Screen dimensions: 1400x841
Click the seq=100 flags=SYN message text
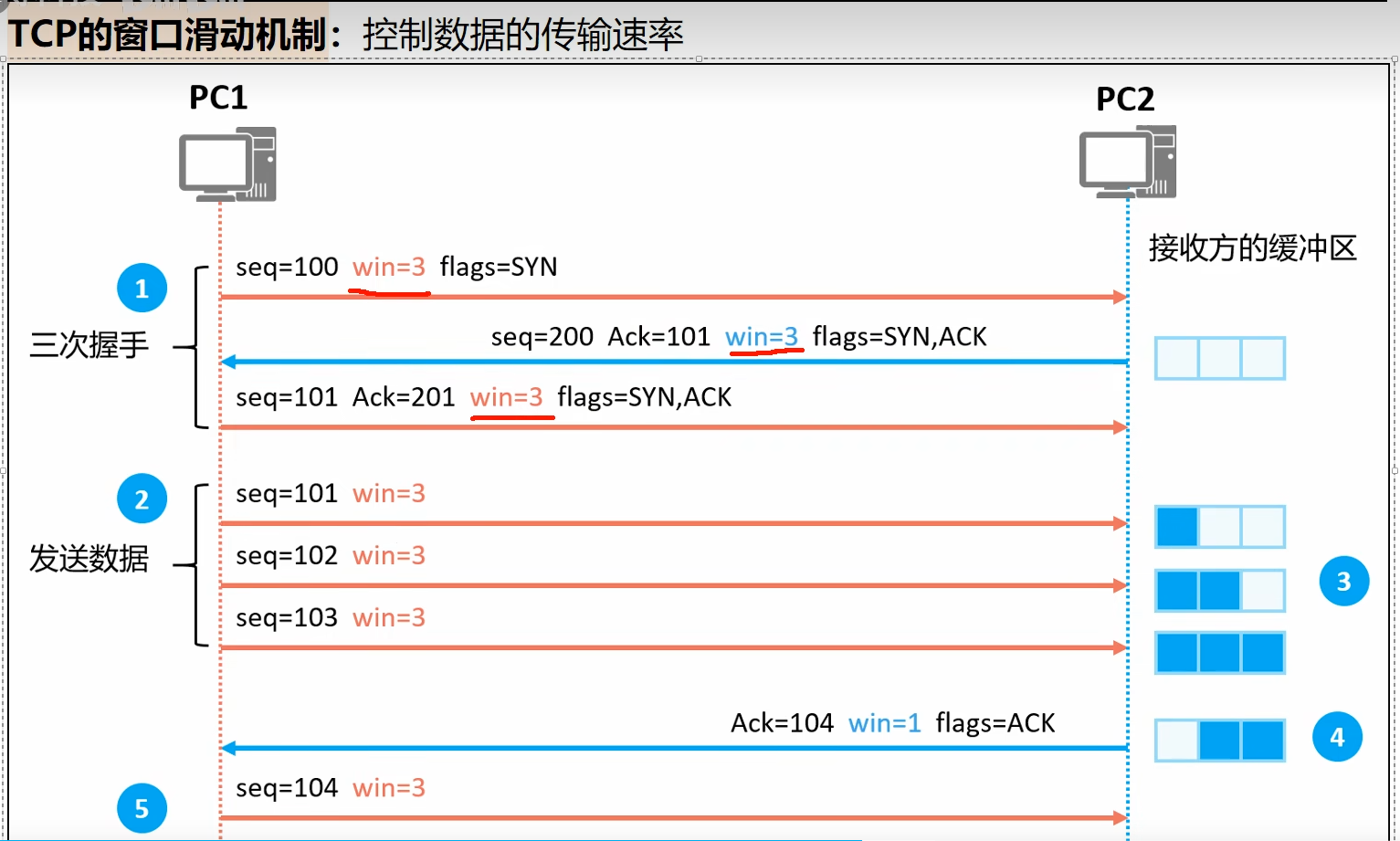[396, 267]
